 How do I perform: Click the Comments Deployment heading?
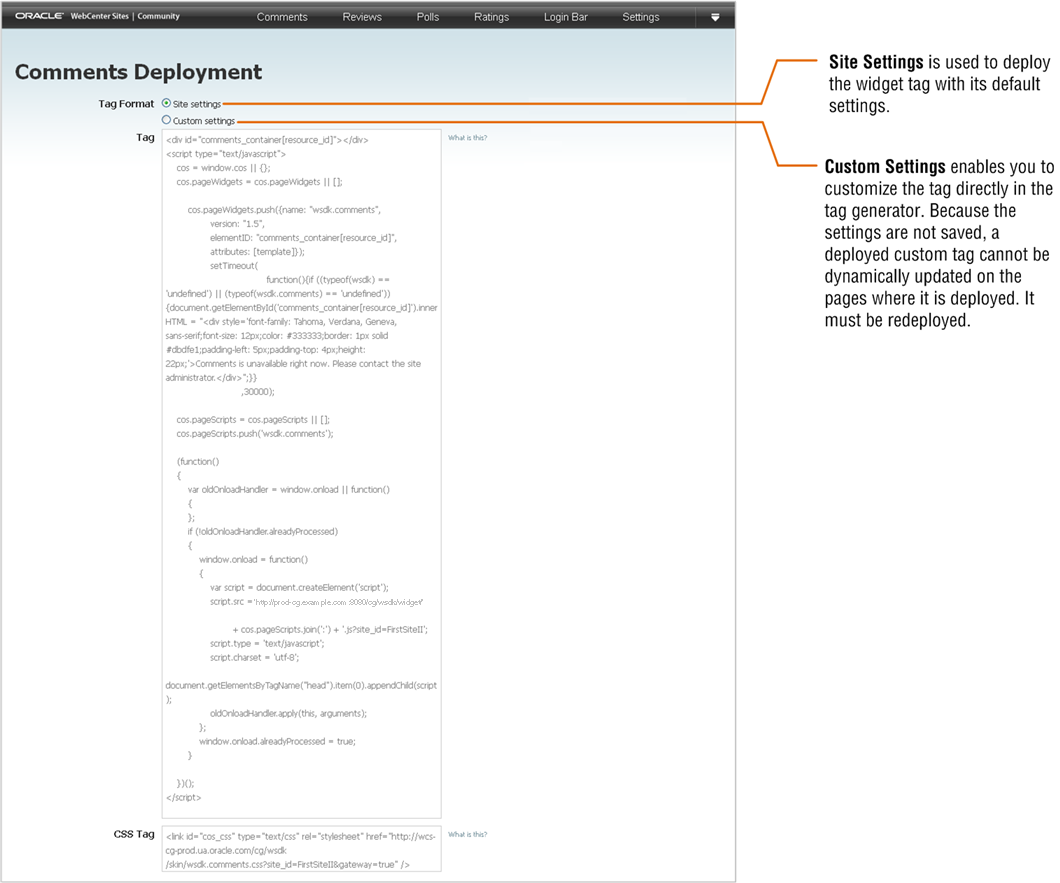tap(139, 72)
